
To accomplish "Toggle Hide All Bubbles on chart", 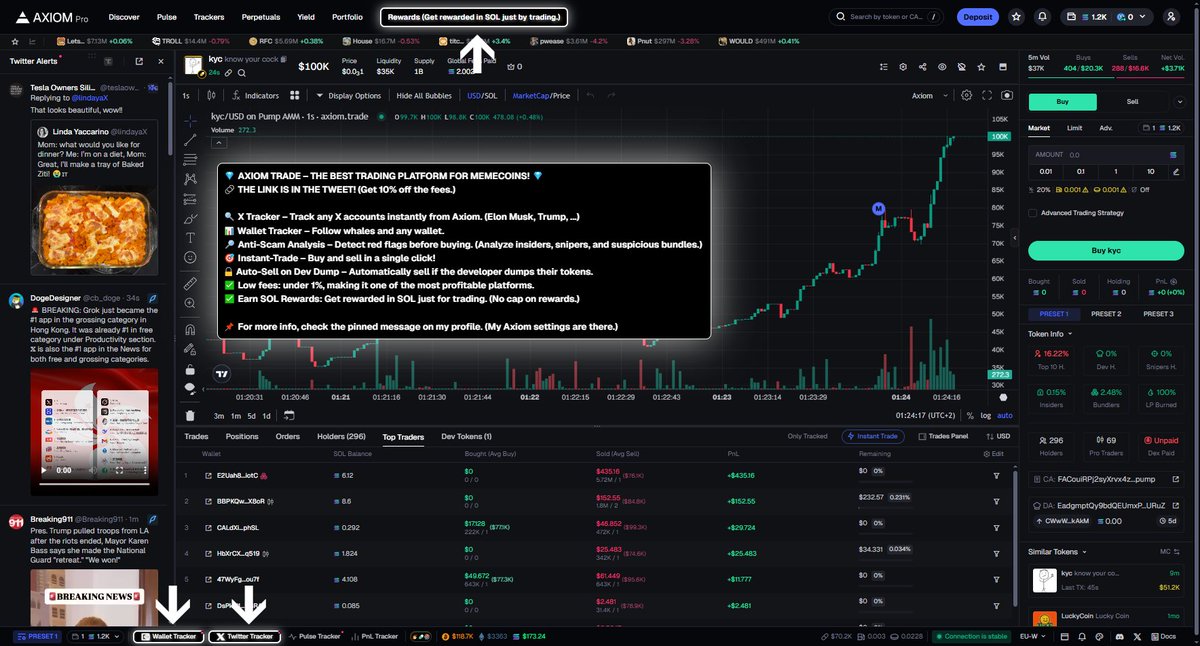I will click(424, 95).
